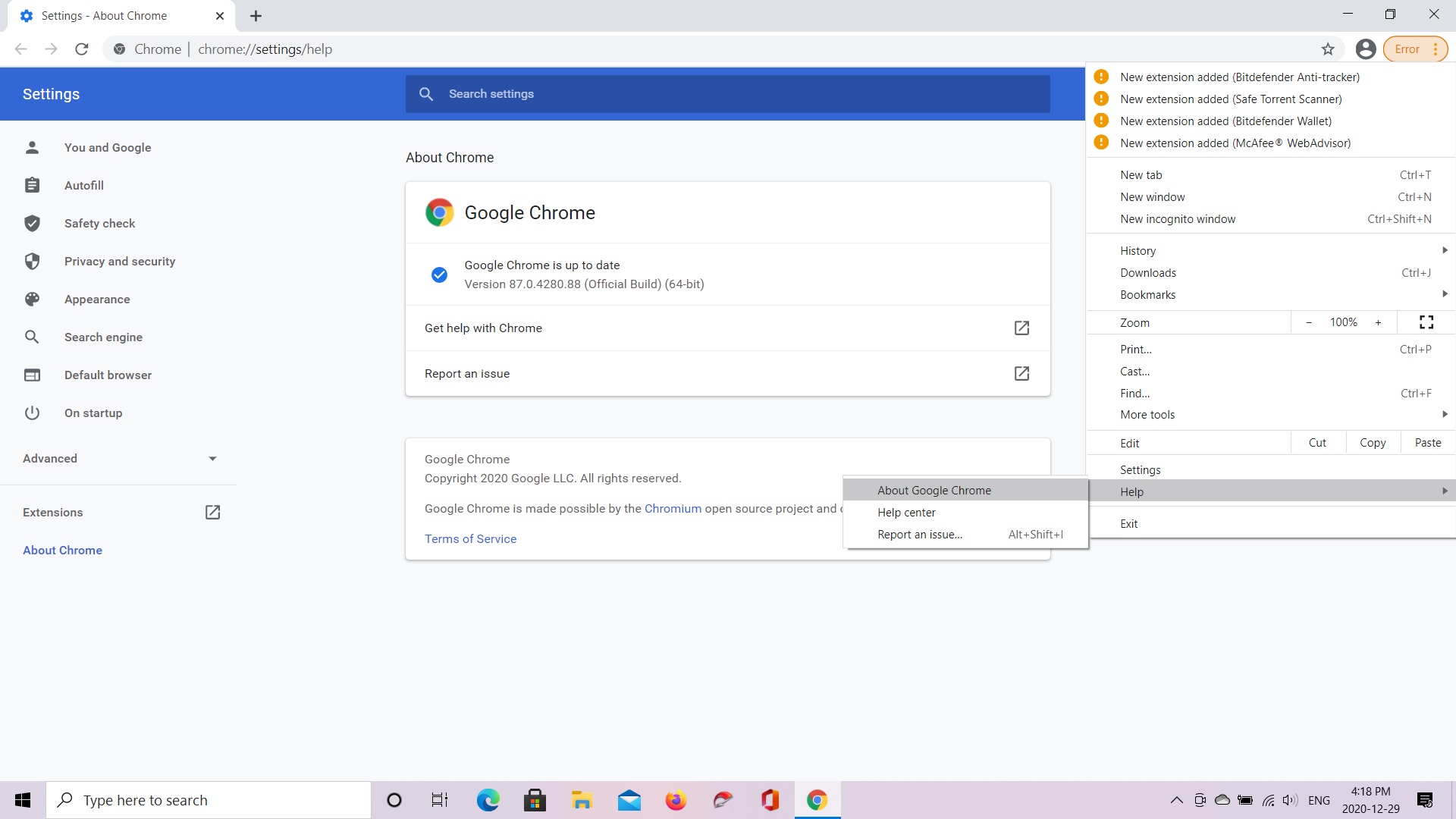Reload page using refresh icon
This screenshot has width=1456, height=819.
click(82, 49)
